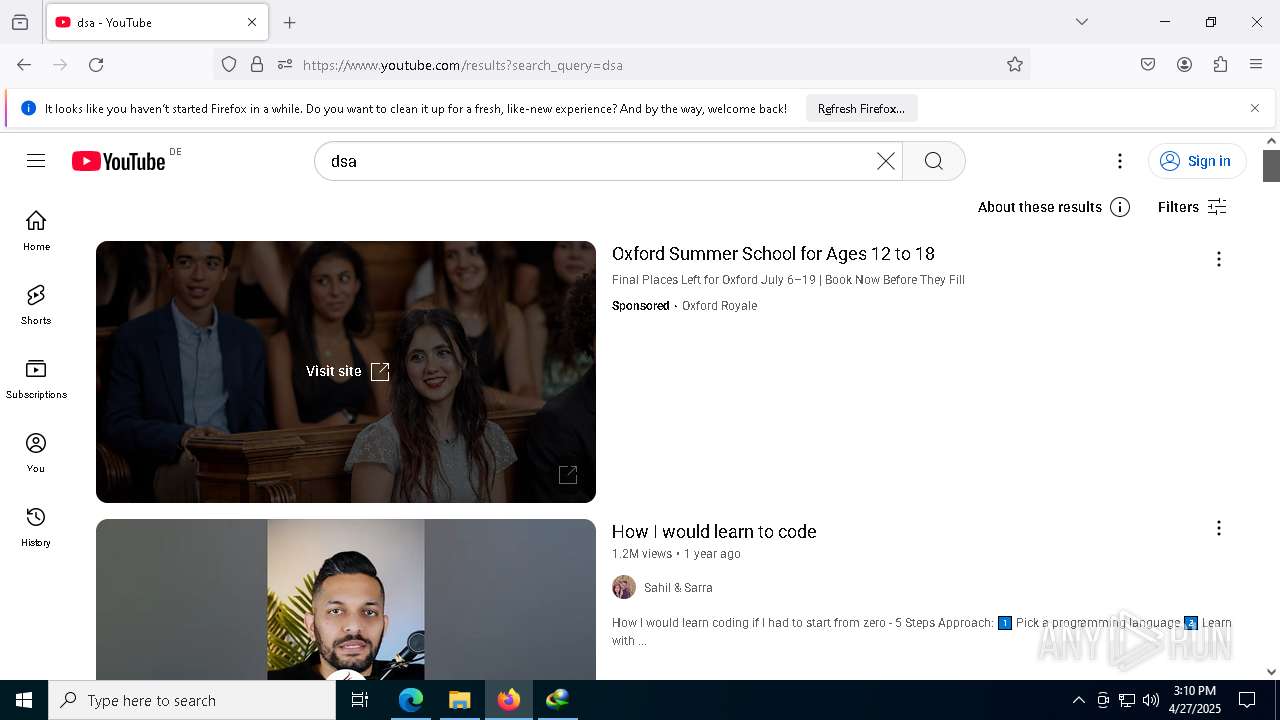
Task: Click Firefox icon in taskbar
Action: [x=509, y=700]
